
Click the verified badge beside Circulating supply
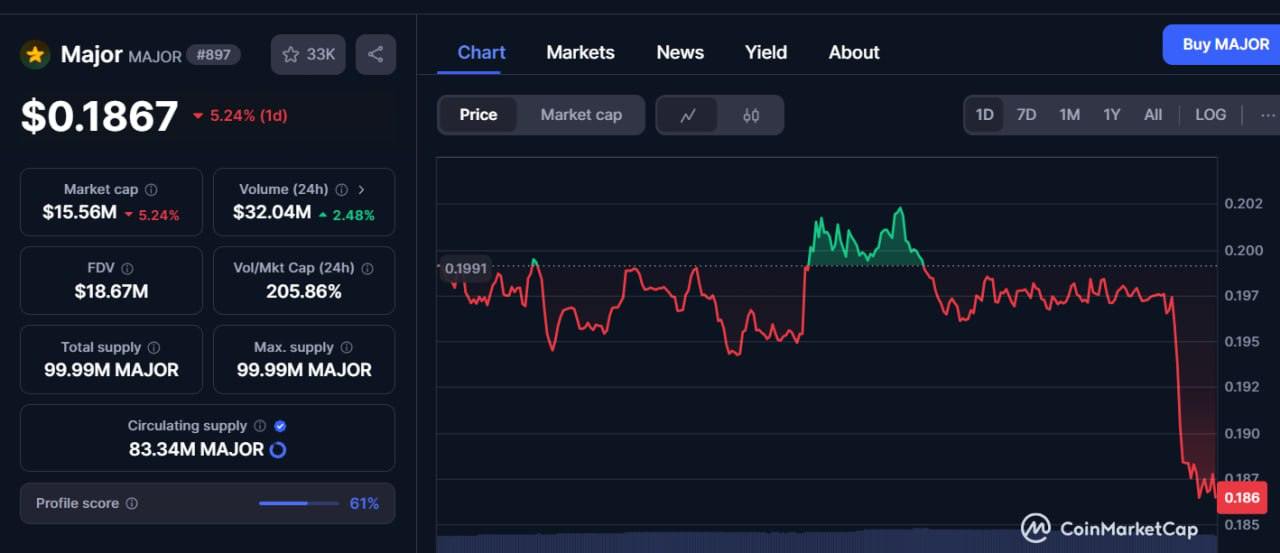click(280, 426)
